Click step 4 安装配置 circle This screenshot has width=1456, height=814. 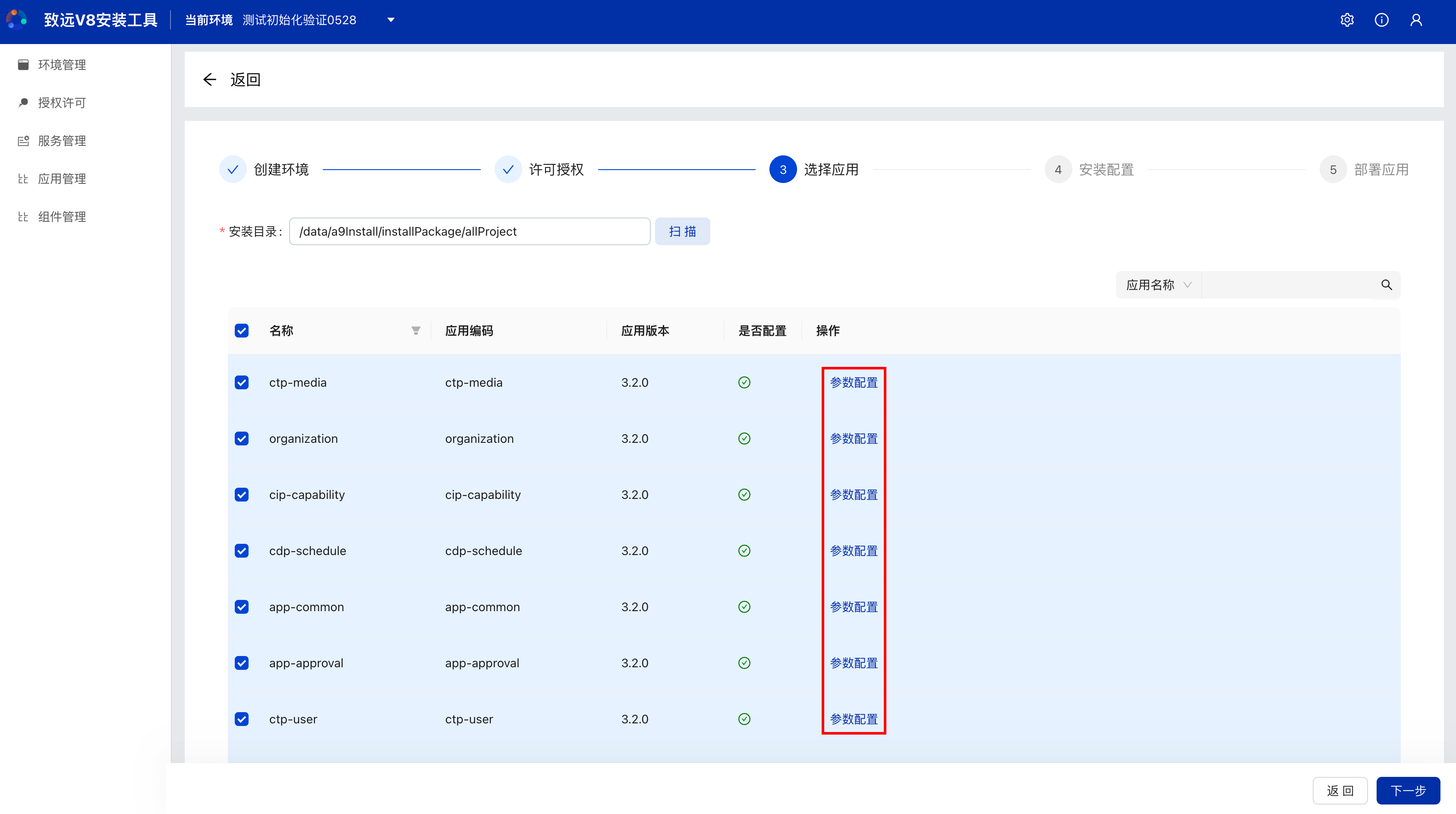click(1058, 170)
